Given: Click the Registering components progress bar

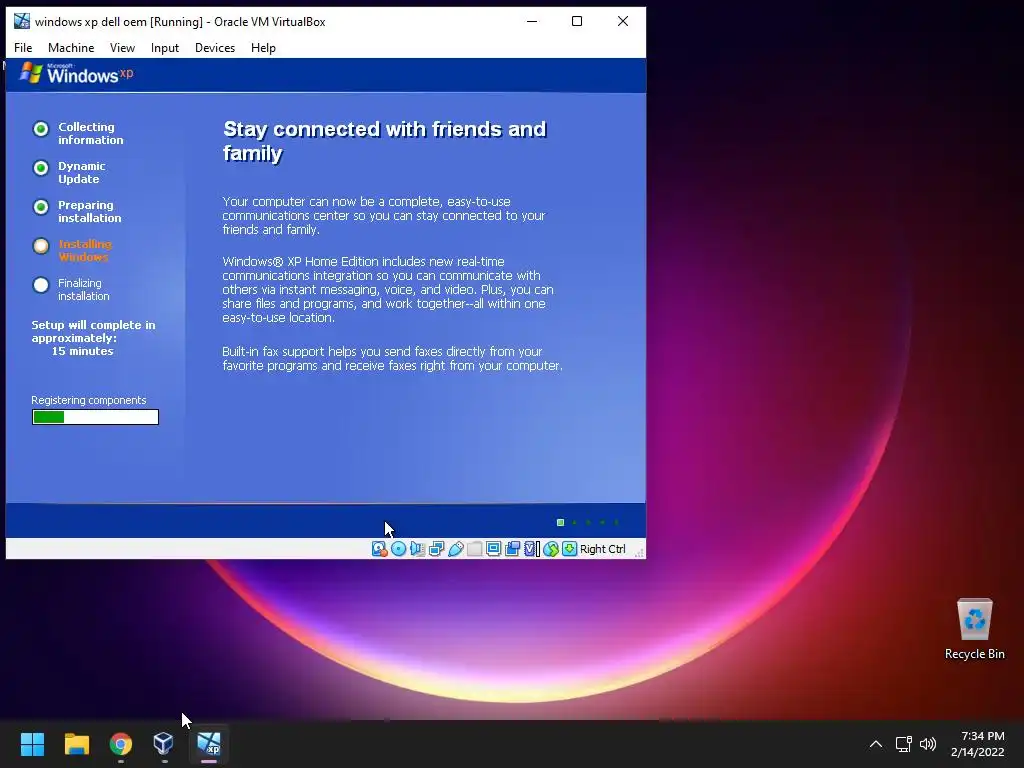Looking at the screenshot, I should [95, 417].
